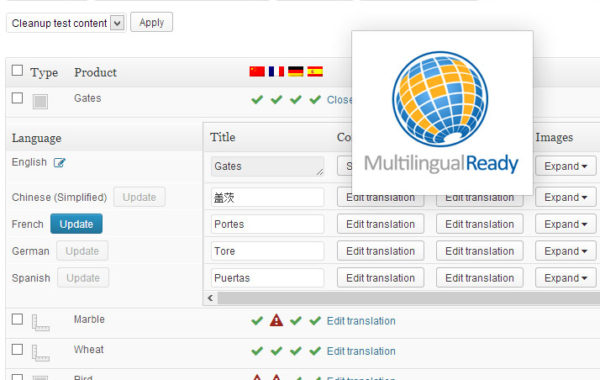Click the Spanish flag column icon
600x380 pixels.
click(315, 72)
